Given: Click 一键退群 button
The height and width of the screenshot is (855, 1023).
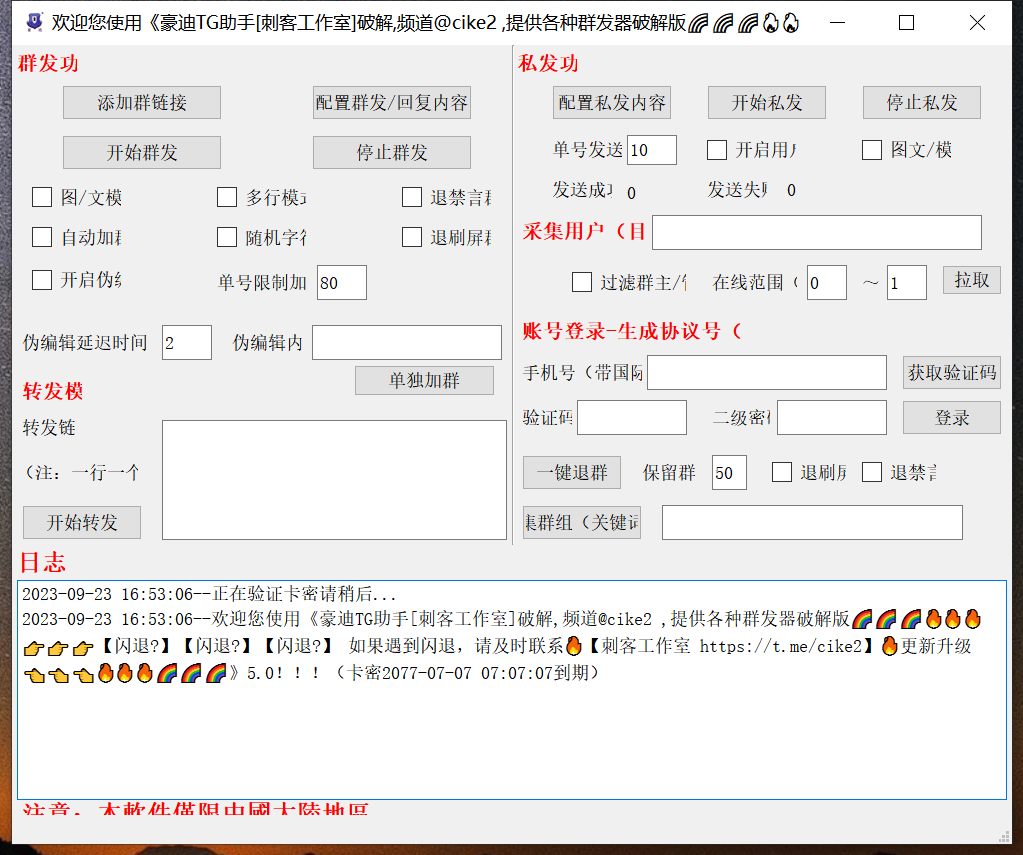Looking at the screenshot, I should [572, 473].
